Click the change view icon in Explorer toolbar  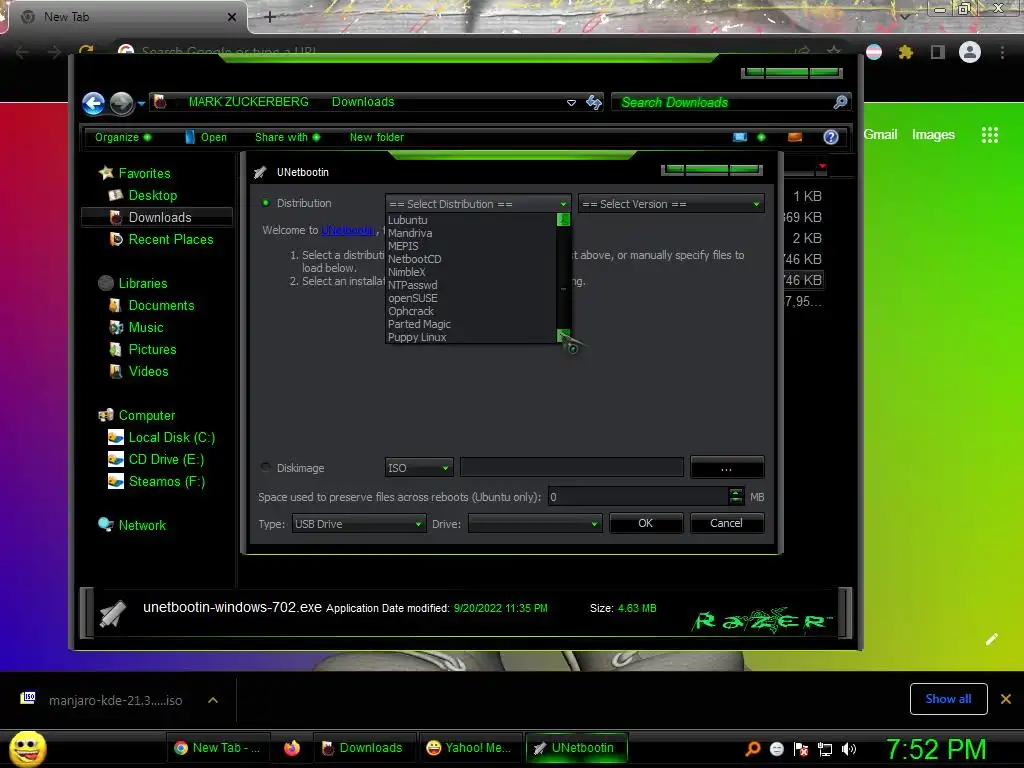[740, 136]
